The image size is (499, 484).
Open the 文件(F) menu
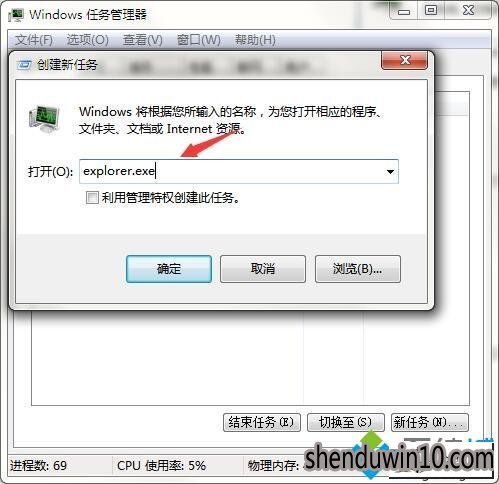[34, 40]
